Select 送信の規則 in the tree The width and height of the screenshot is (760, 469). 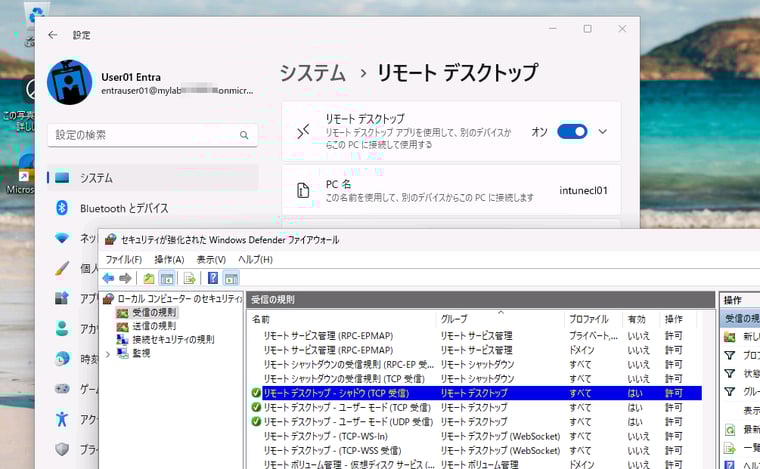(x=153, y=326)
